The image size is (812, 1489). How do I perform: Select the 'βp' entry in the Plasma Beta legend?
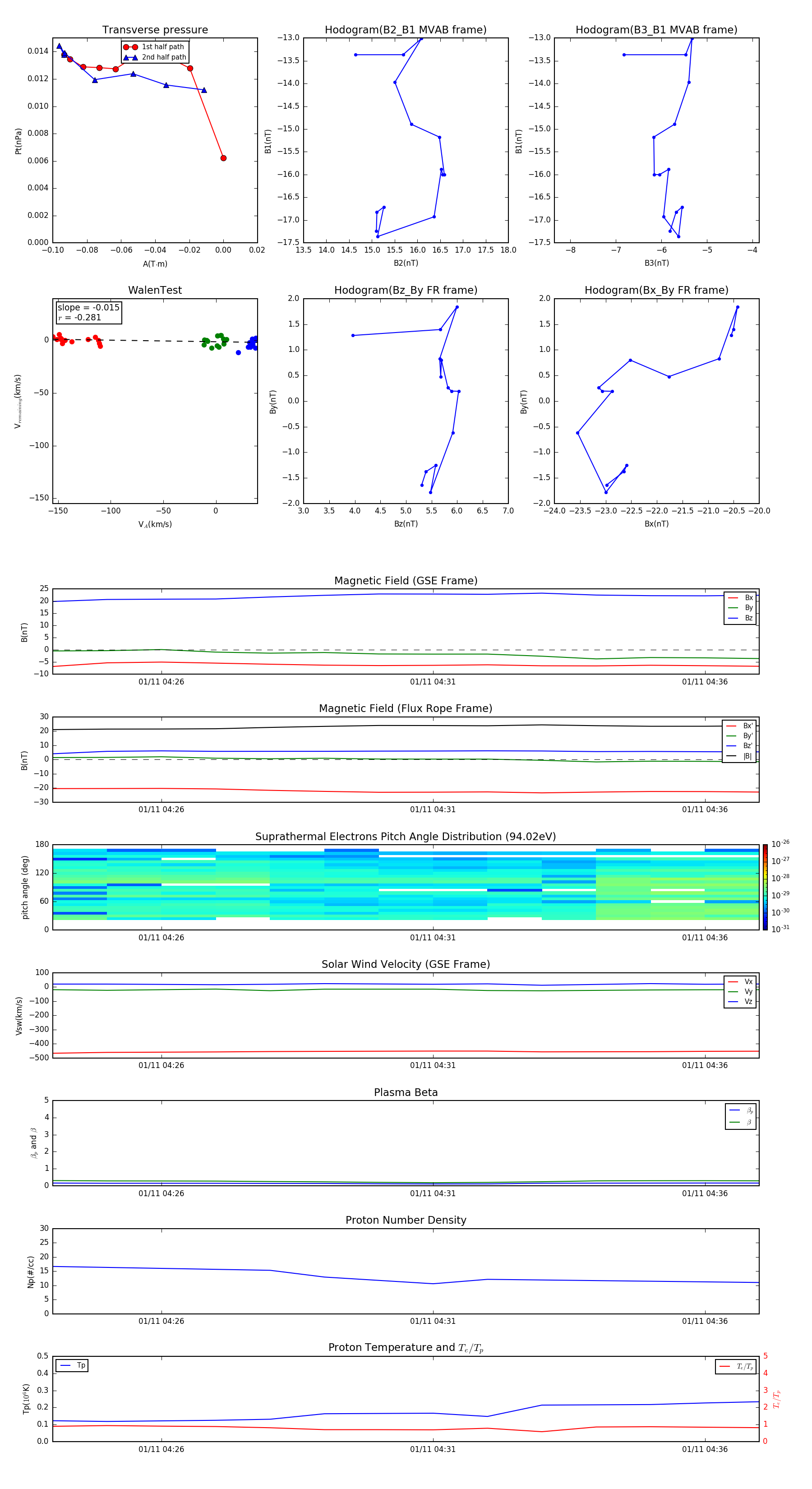(x=741, y=1110)
